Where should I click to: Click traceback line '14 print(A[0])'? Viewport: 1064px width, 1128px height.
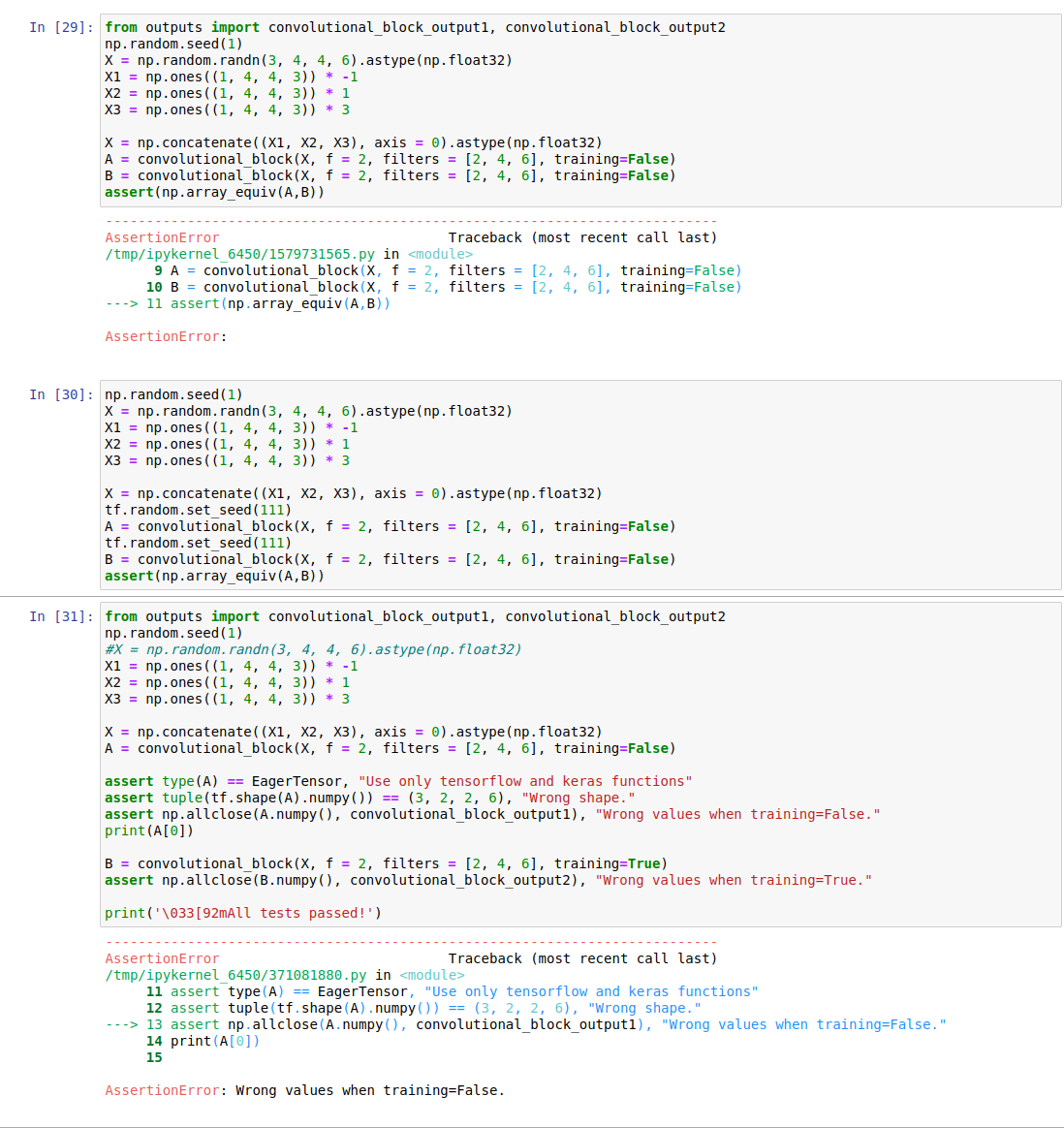click(x=203, y=1041)
